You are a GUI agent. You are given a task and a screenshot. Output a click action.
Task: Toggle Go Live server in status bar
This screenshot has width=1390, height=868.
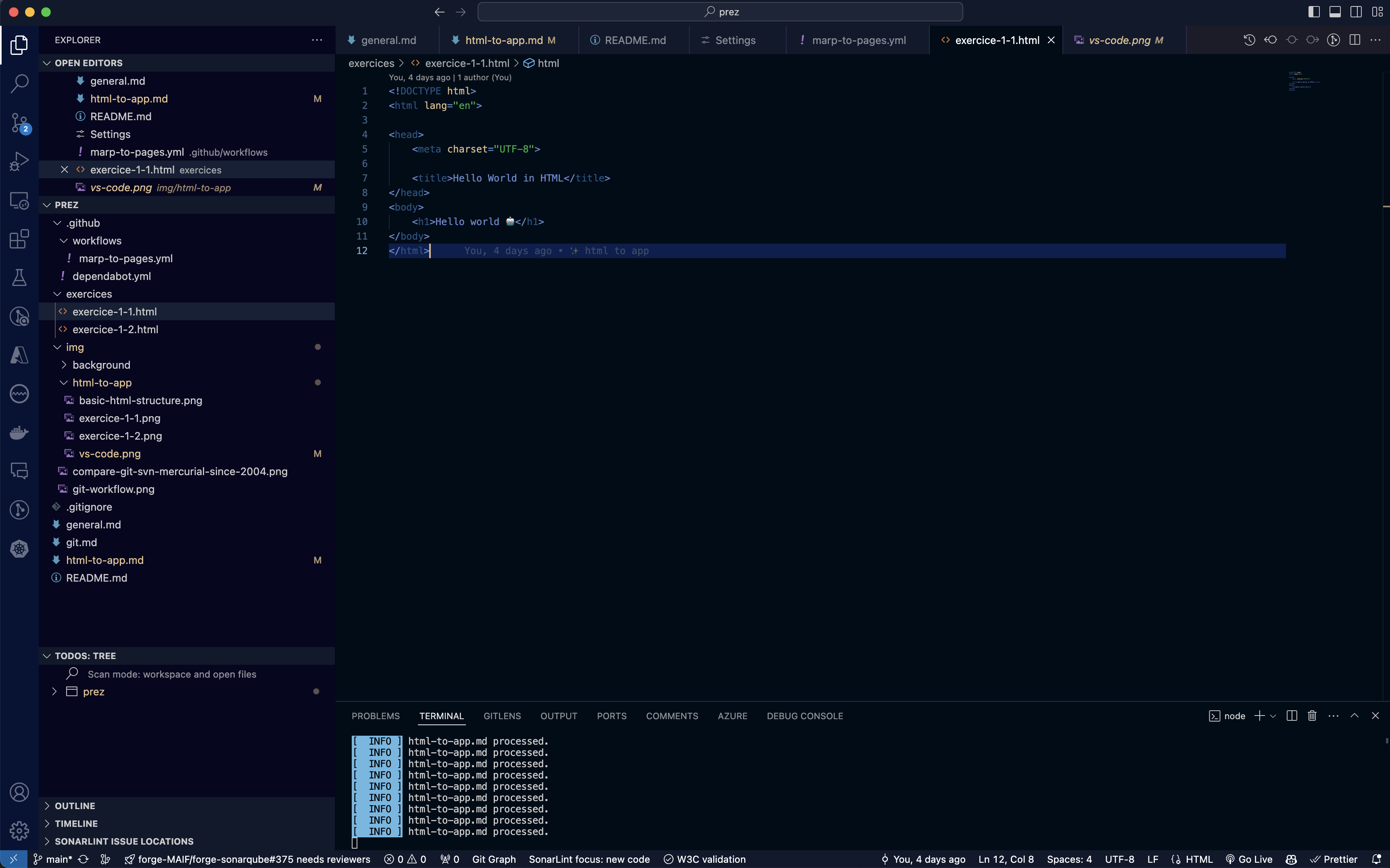[1249, 860]
